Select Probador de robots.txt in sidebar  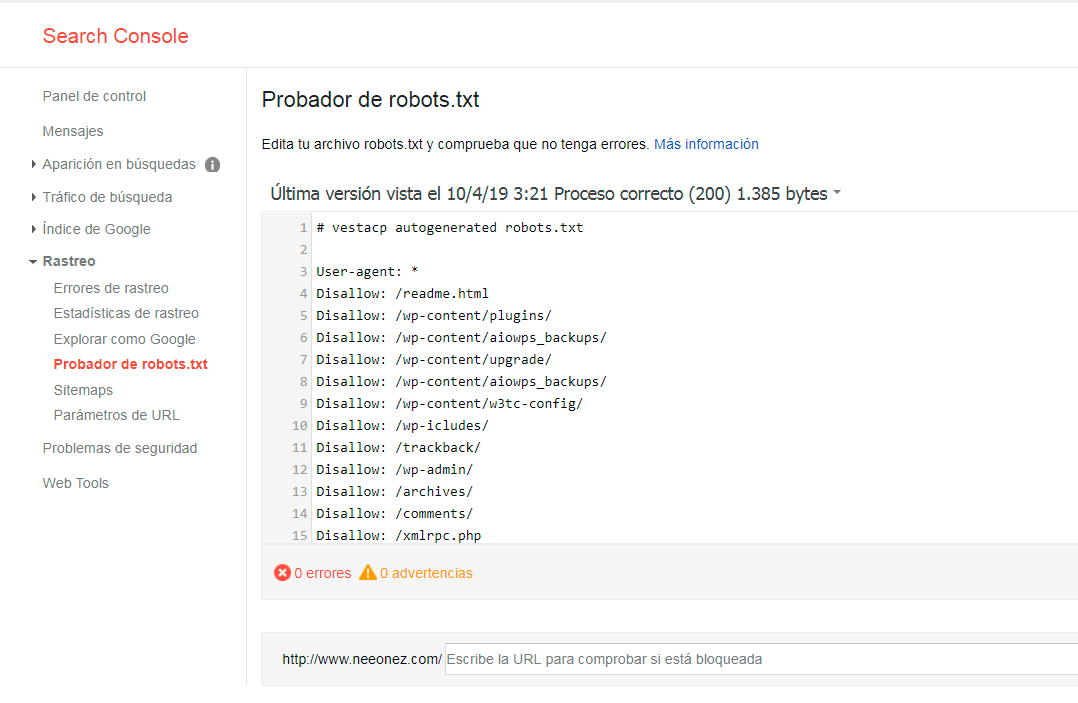pyautogui.click(x=131, y=364)
